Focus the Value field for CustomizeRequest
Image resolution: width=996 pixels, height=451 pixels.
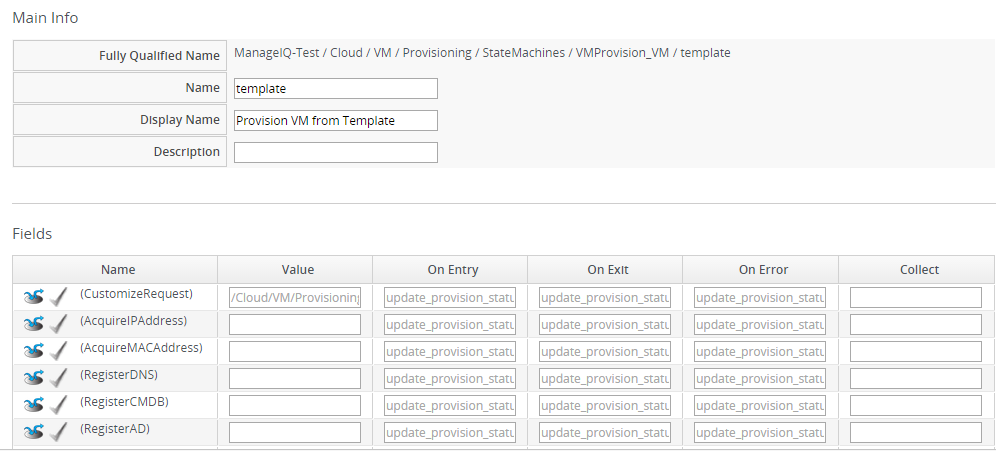point(295,297)
